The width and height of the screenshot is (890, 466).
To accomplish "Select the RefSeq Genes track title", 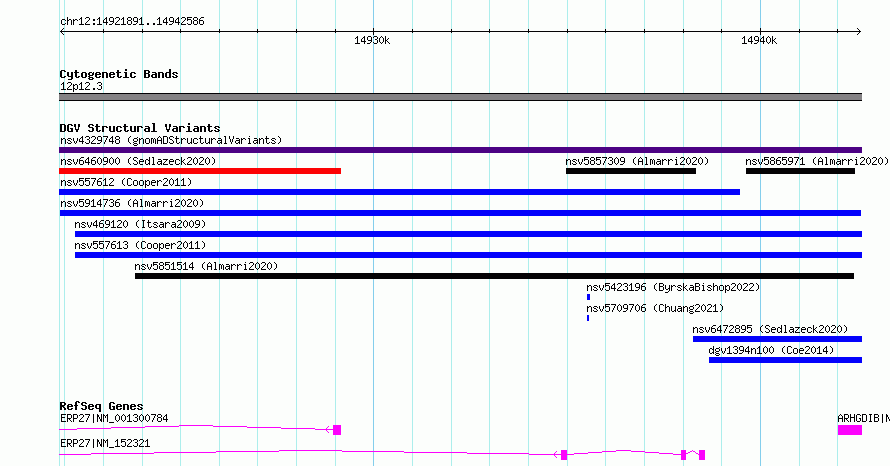I will 101,406.
